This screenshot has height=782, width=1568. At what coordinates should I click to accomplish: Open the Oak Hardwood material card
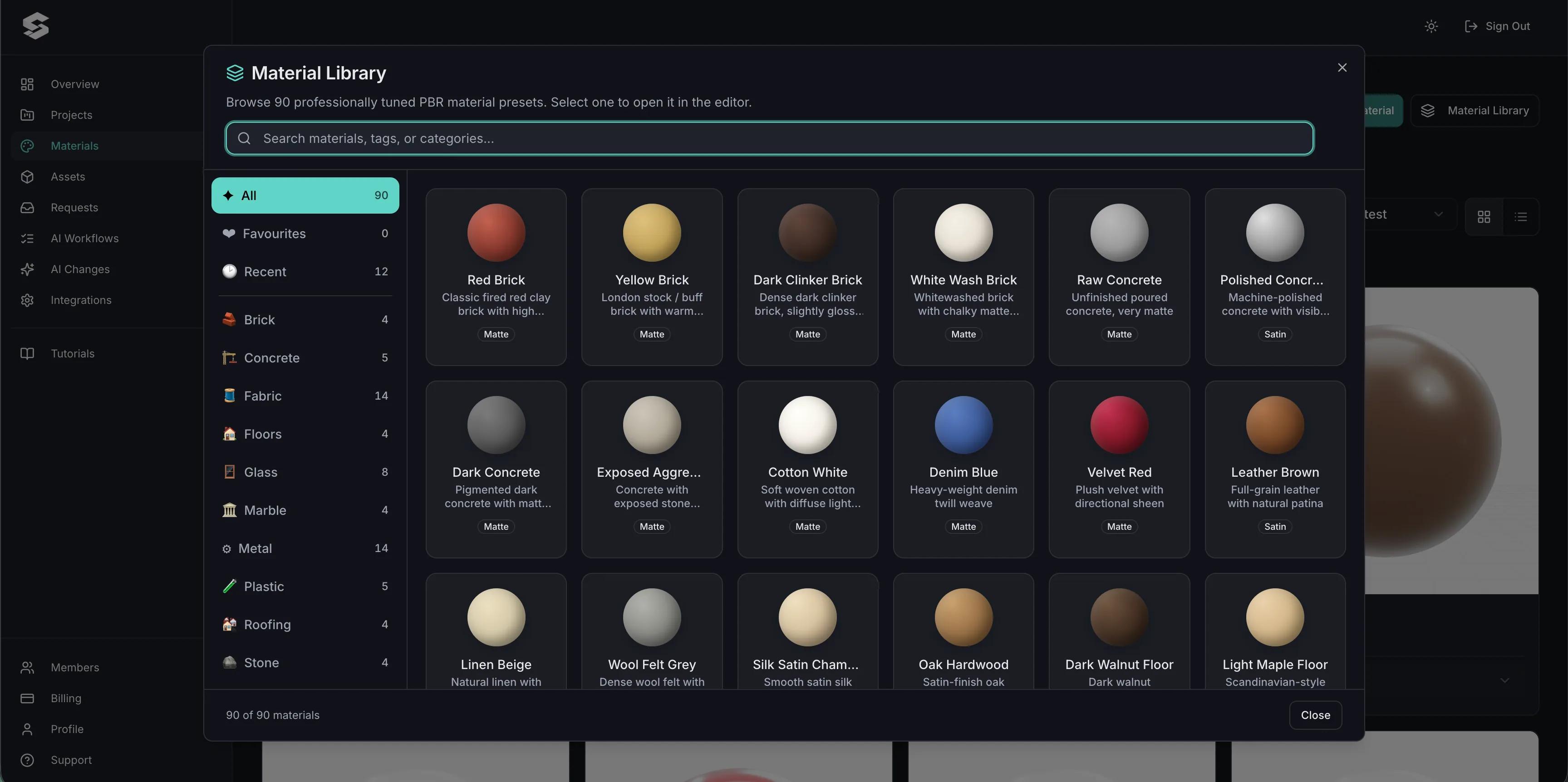point(963,631)
